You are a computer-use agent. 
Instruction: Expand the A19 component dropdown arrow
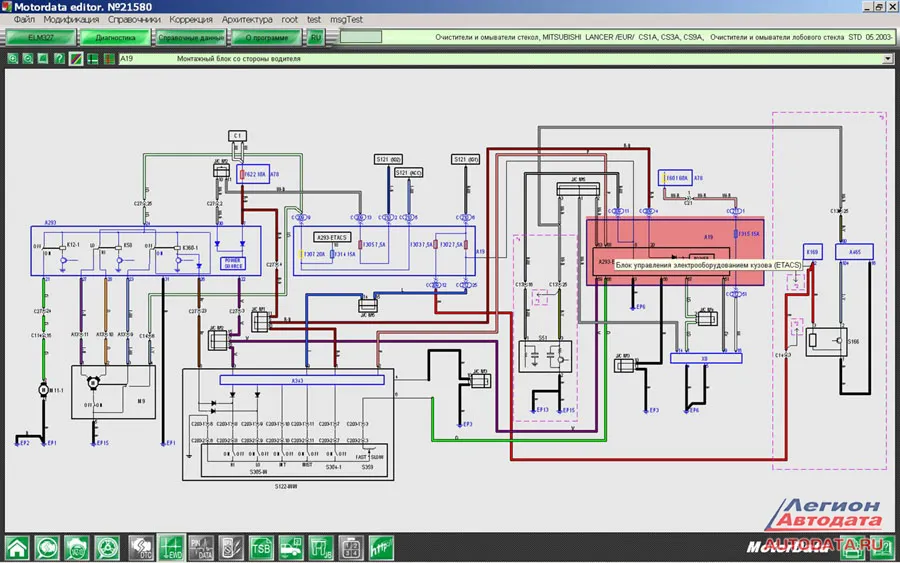pyautogui.click(x=887, y=59)
